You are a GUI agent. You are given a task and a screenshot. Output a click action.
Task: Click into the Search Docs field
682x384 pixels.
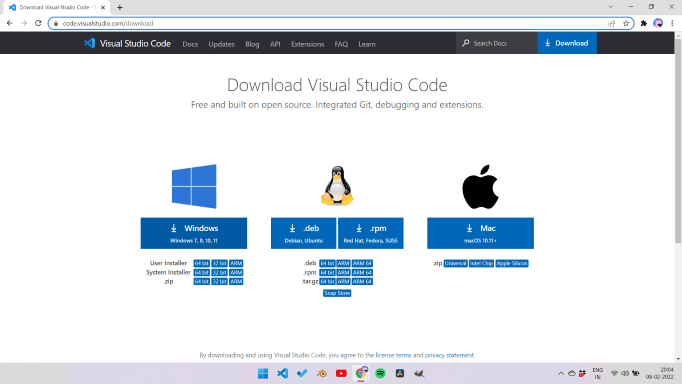point(497,43)
